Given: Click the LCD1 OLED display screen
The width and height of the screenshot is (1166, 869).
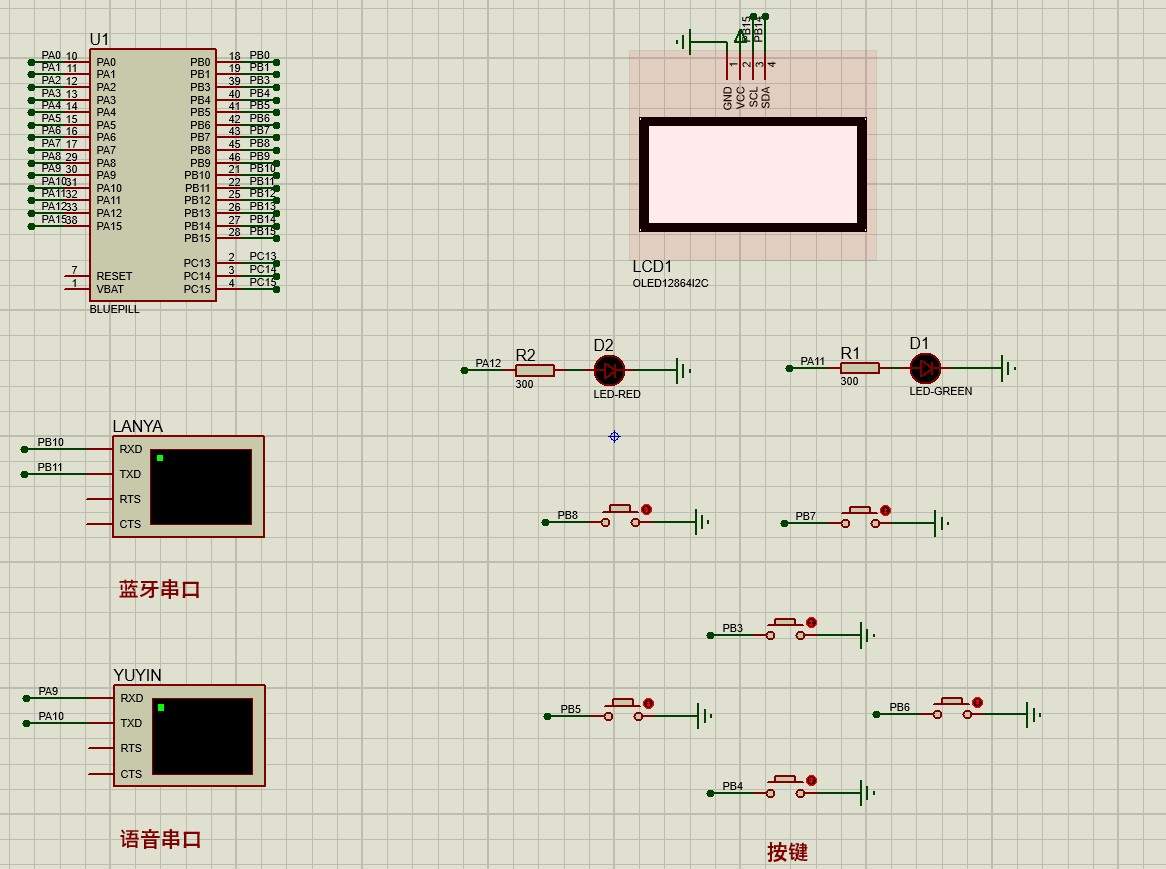Looking at the screenshot, I should (x=753, y=175).
